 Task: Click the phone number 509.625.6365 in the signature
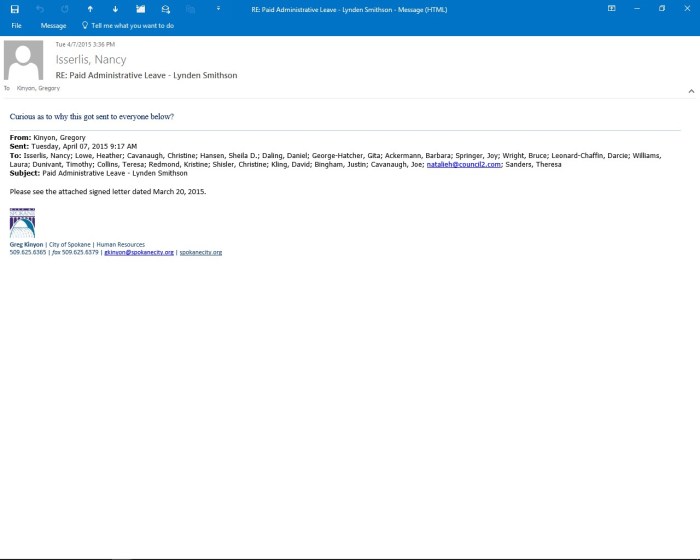click(28, 252)
